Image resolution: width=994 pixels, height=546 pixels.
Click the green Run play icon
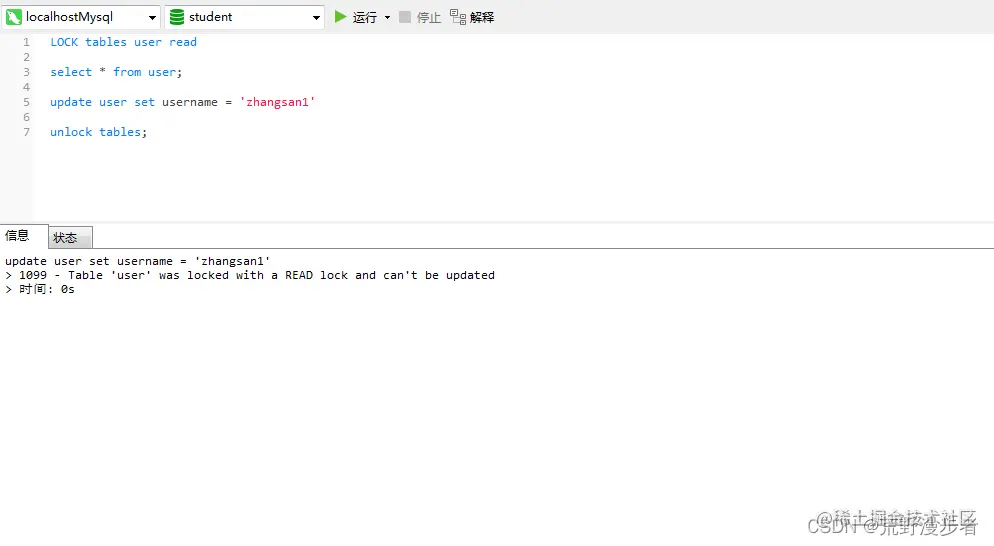point(340,17)
